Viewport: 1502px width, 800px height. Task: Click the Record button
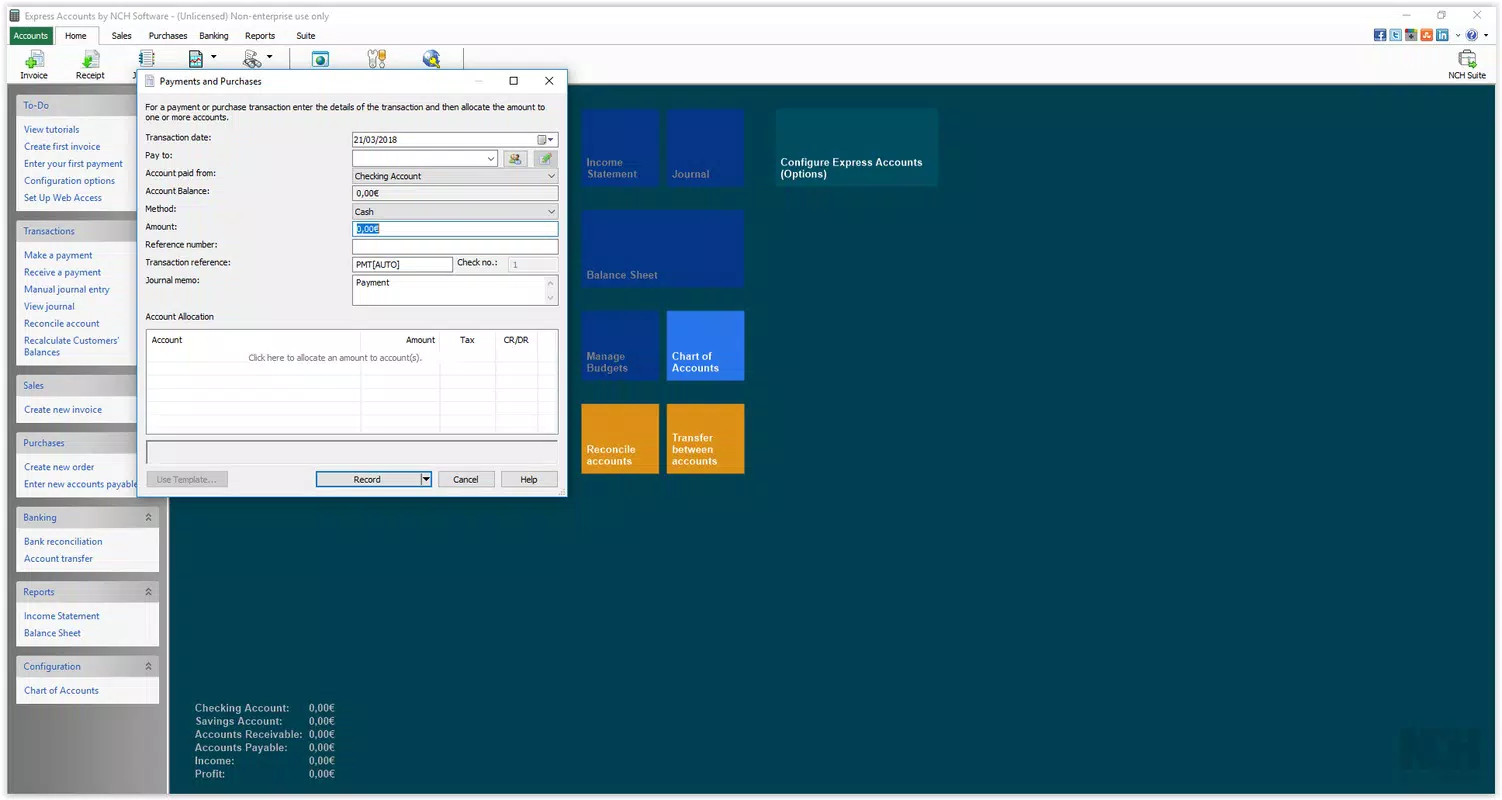[x=367, y=479]
